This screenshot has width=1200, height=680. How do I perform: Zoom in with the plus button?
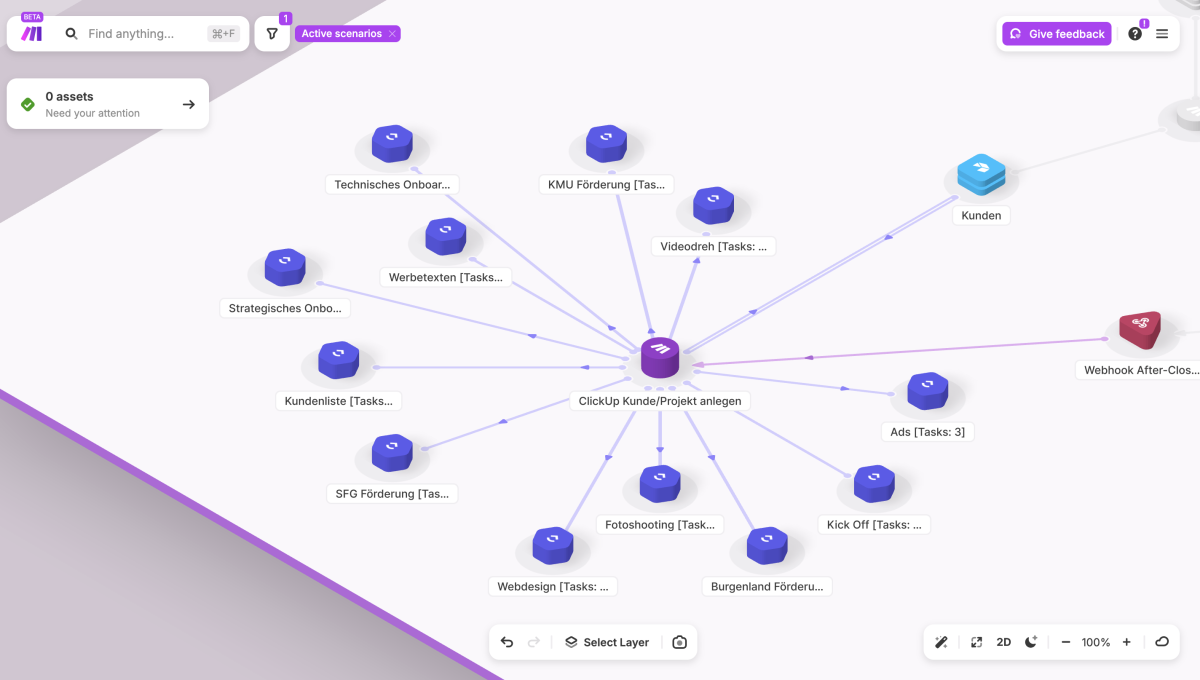1127,642
